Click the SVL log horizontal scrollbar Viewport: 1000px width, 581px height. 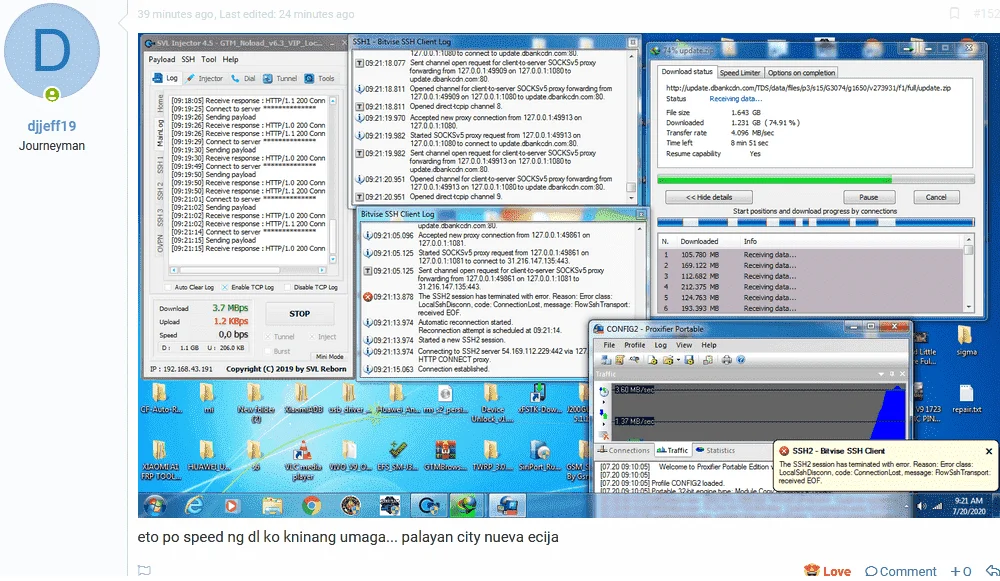[x=249, y=270]
